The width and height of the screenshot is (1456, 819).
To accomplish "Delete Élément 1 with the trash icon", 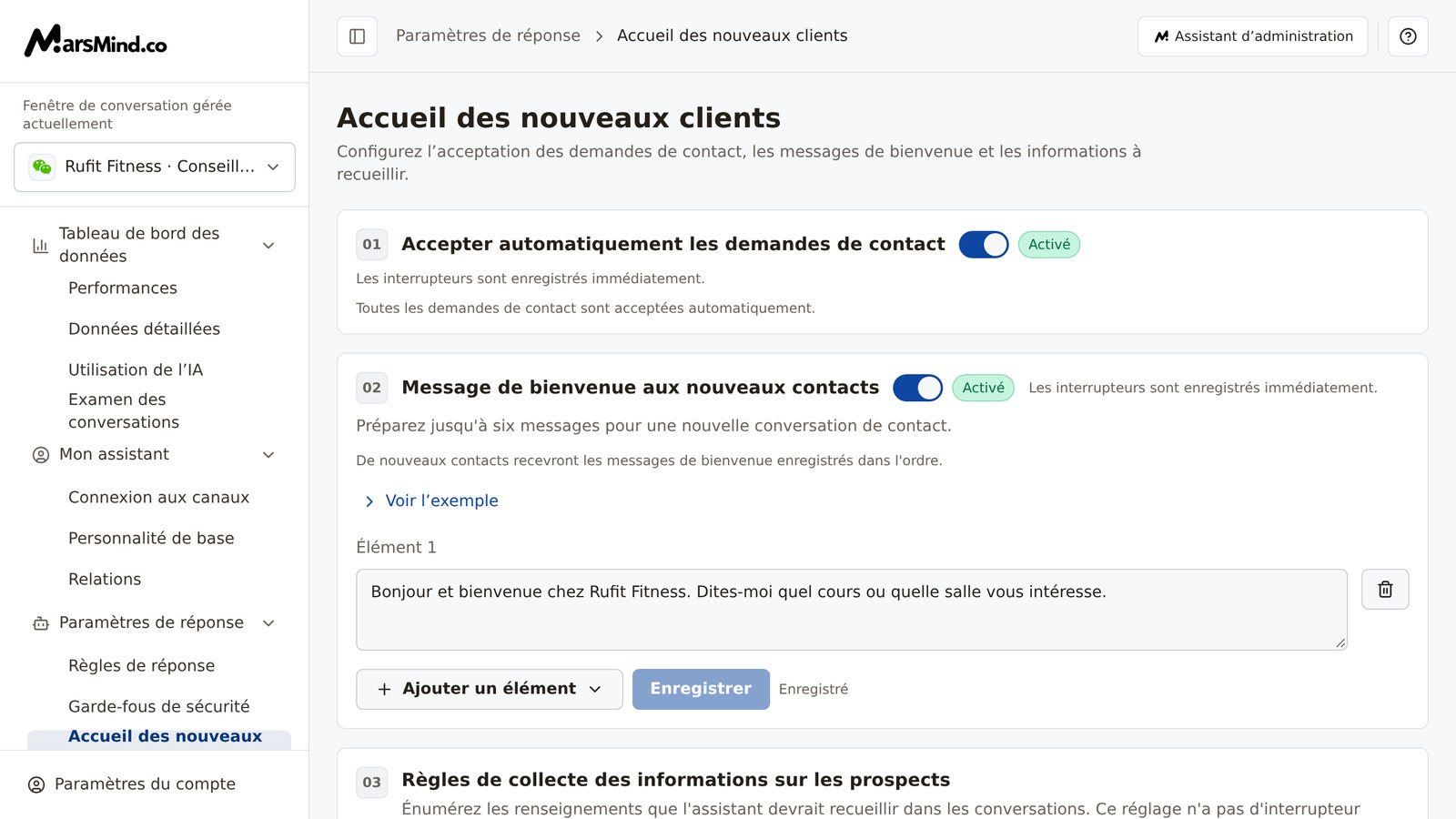I will click(1385, 590).
